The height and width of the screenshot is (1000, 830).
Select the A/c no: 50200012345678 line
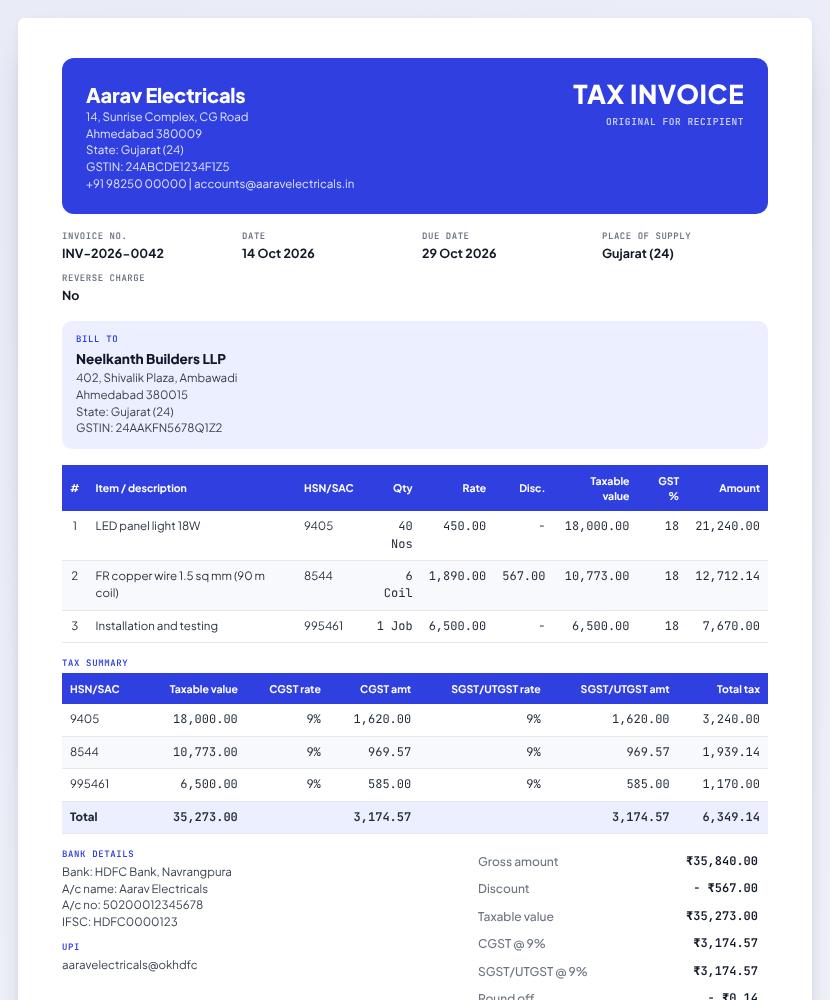pos(133,906)
